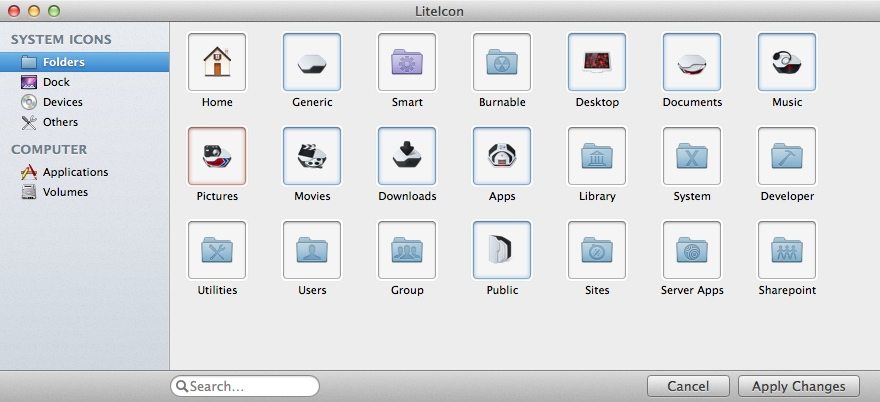Select the Downloads folder icon well
This screenshot has height=402, width=880.
click(x=407, y=156)
